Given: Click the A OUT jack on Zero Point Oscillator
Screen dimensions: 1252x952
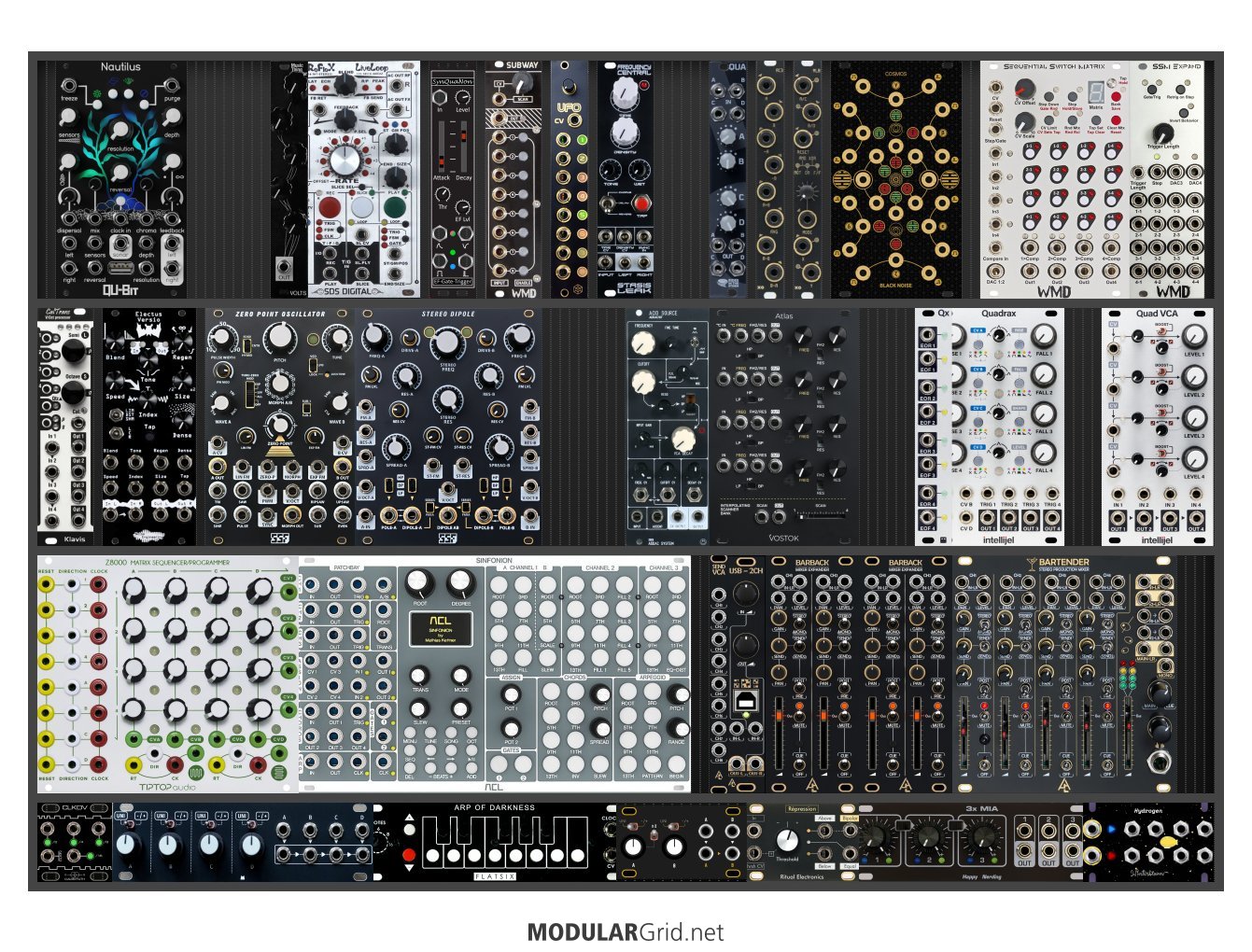Looking at the screenshot, I should click(x=218, y=465).
